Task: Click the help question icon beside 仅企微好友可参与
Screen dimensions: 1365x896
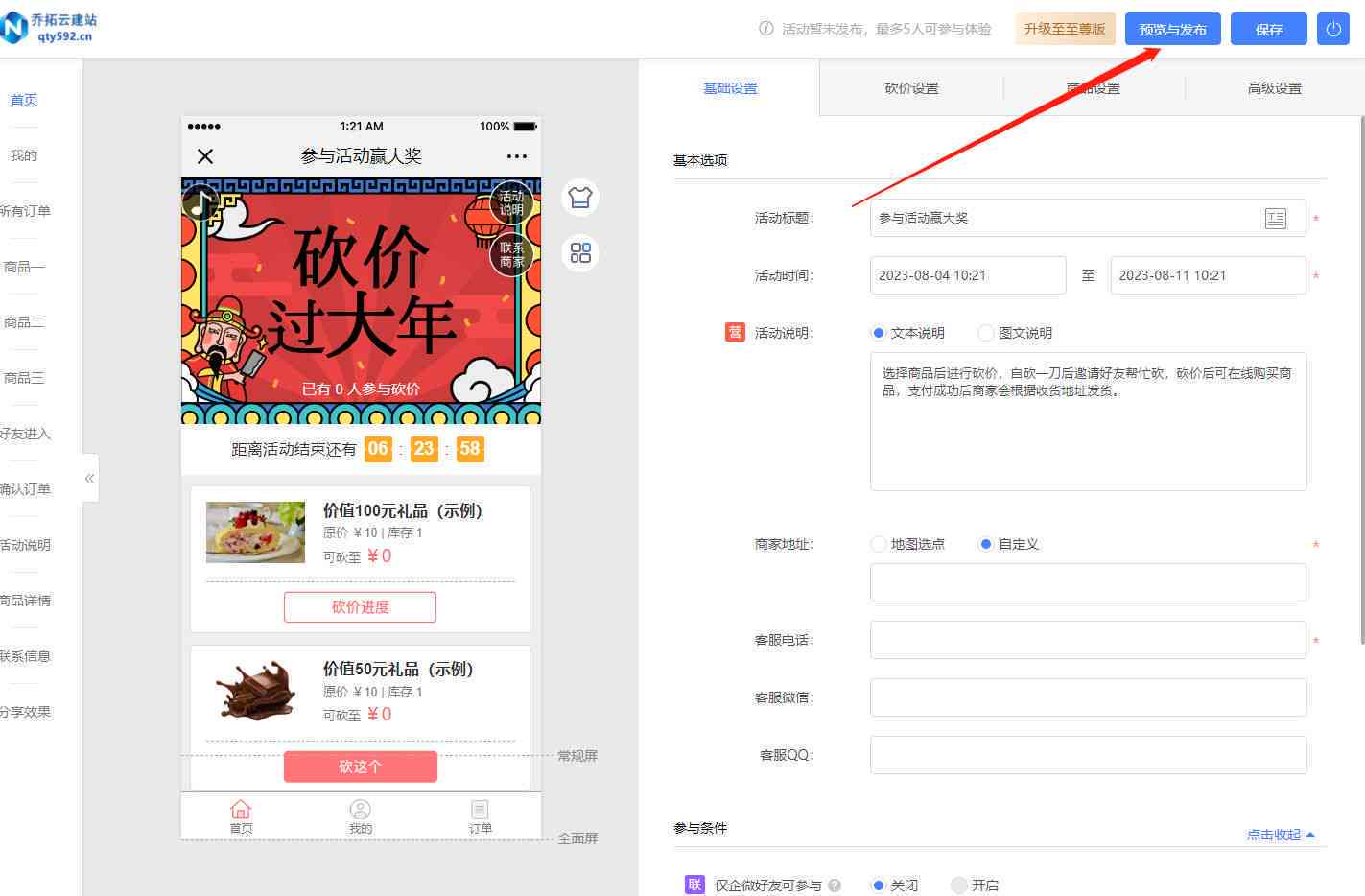Action: (835, 885)
